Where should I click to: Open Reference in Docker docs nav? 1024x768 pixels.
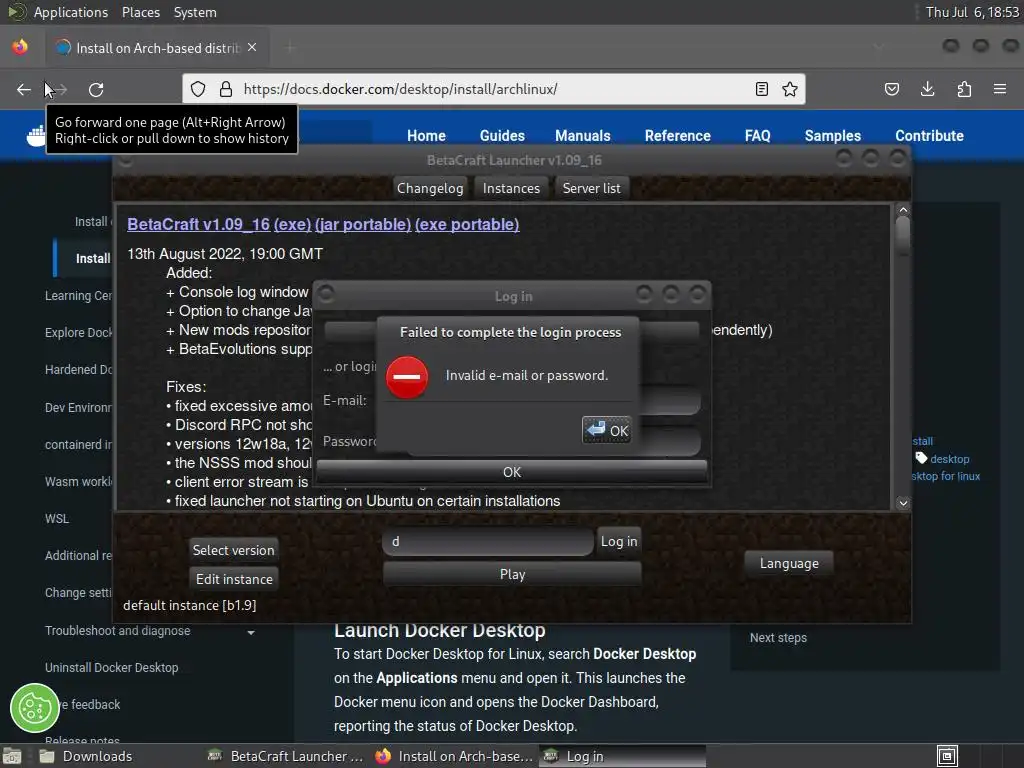click(x=677, y=136)
